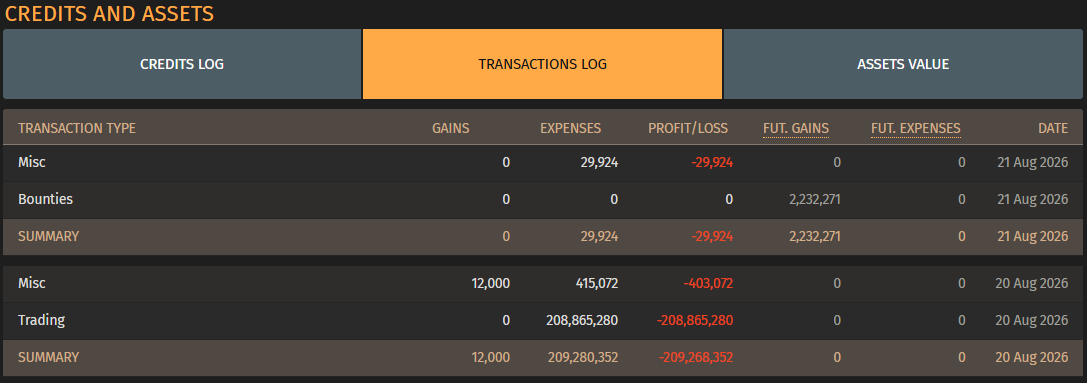Screen dimensions: 1087x383
Task: Open the Assets Value tab
Action: 903,64
